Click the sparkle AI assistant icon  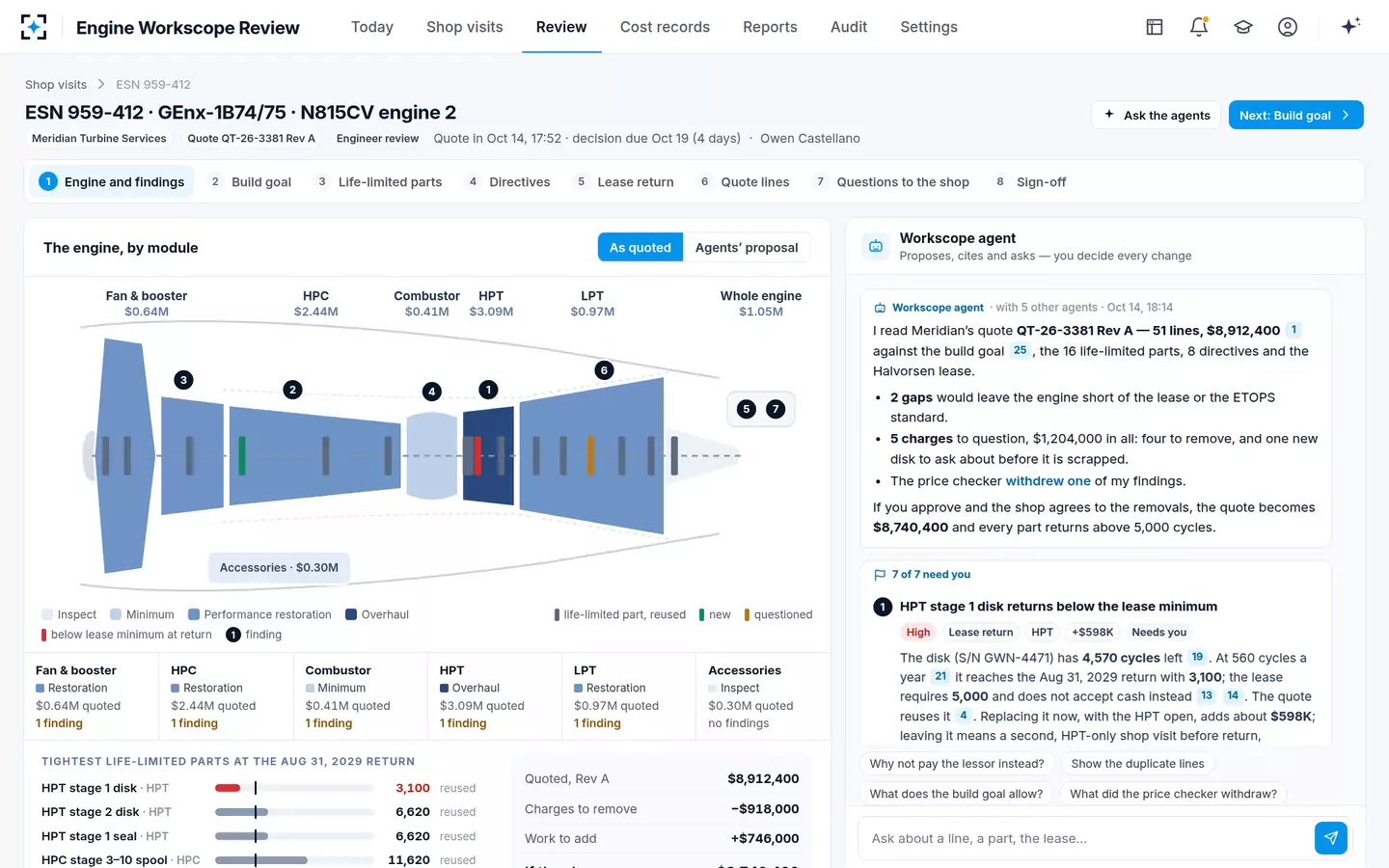click(1350, 26)
